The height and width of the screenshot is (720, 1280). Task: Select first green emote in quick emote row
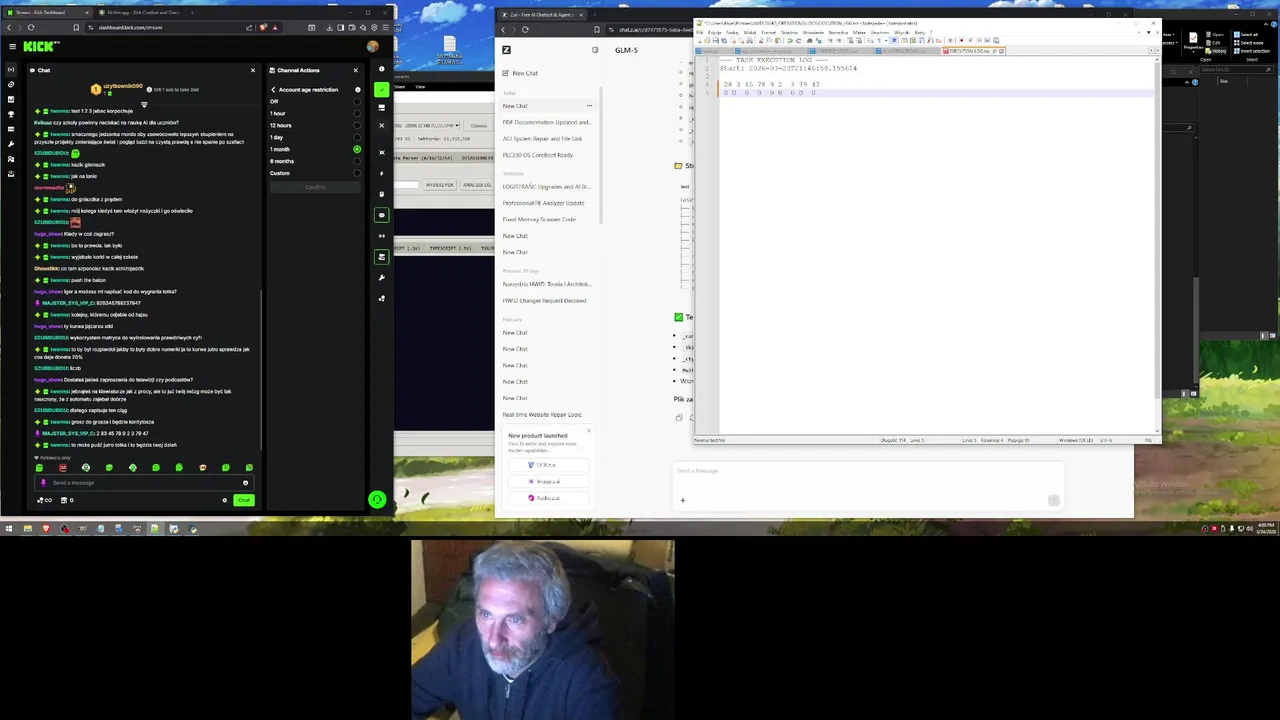[39, 468]
